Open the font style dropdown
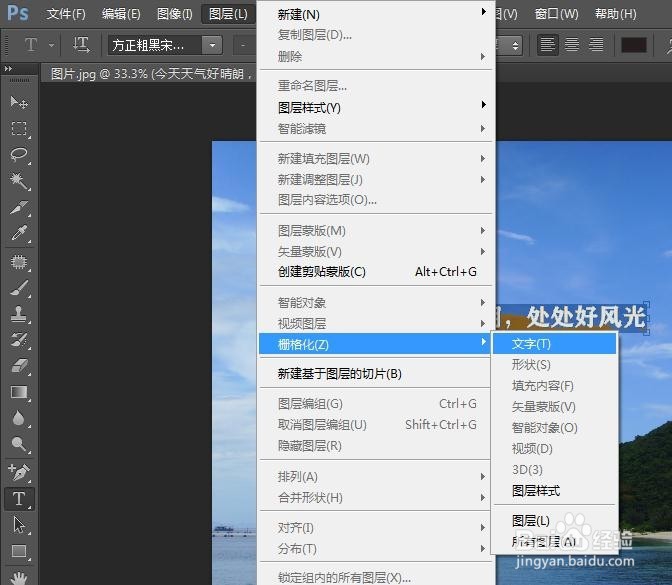 (x=245, y=45)
